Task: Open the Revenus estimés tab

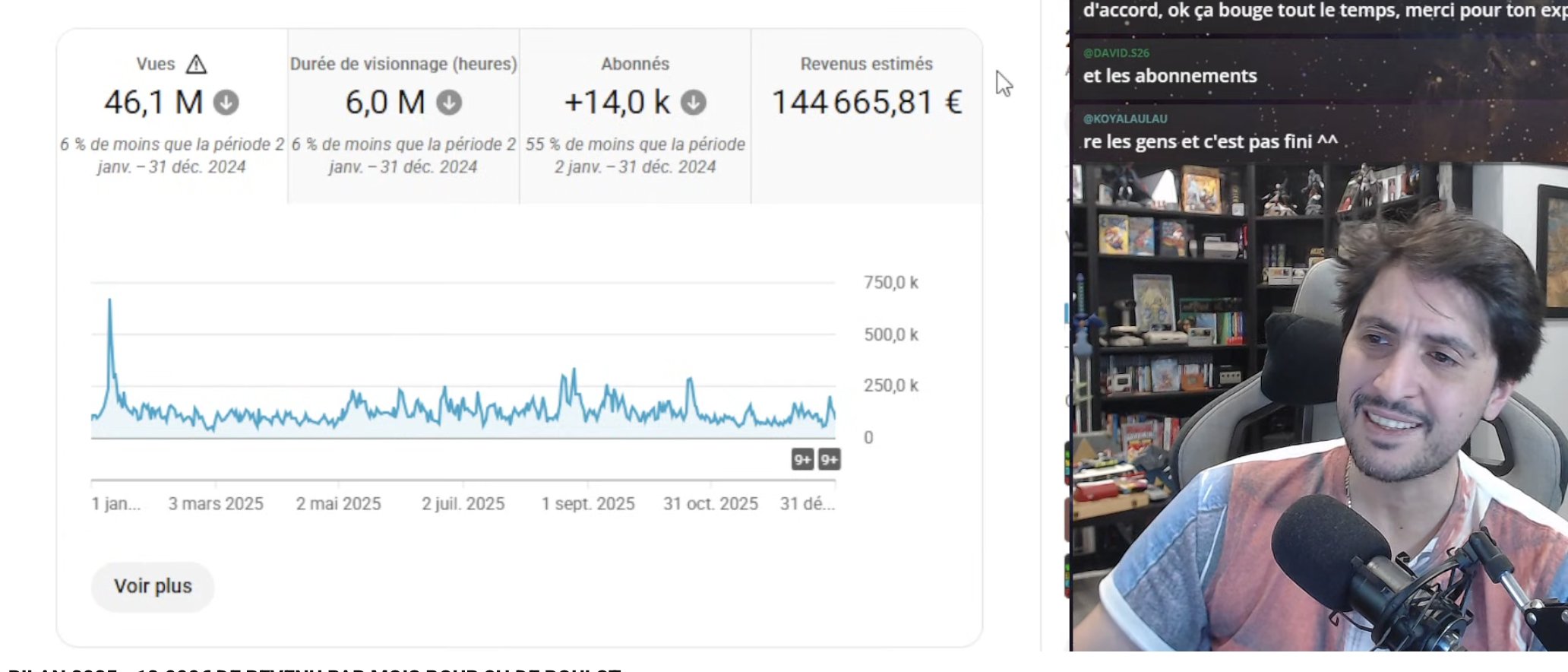Action: [866, 116]
